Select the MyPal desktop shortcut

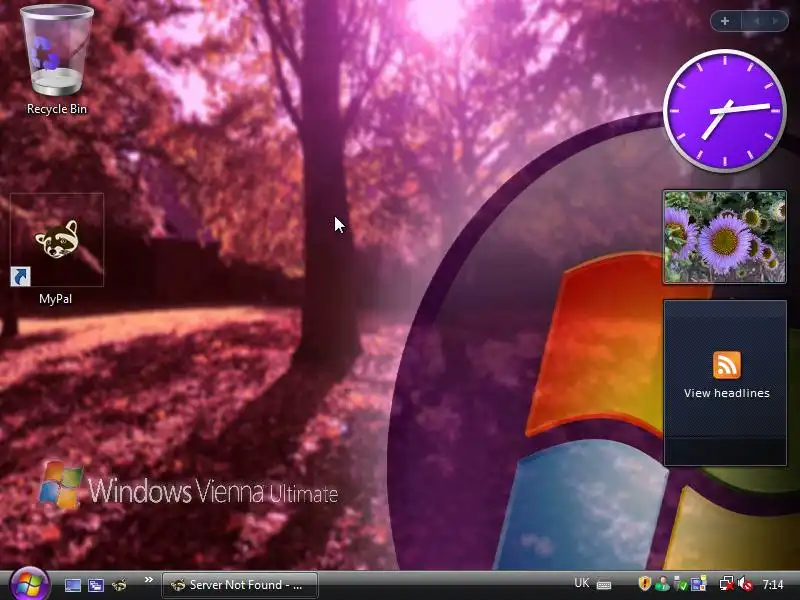click(57, 249)
